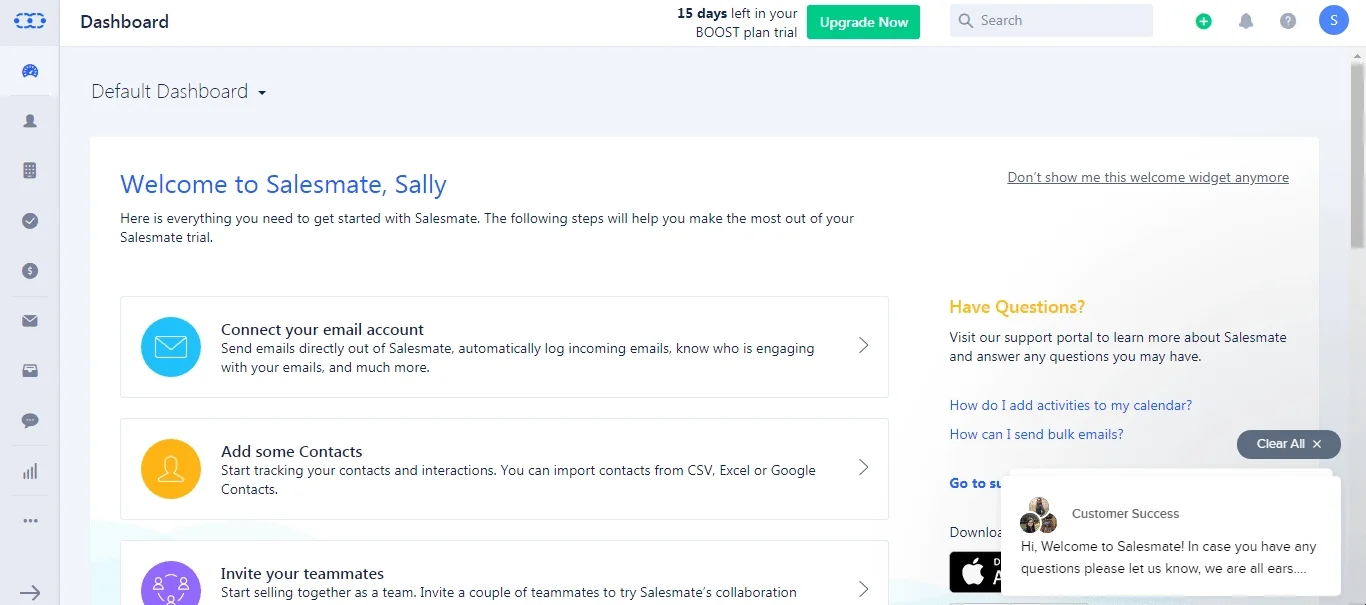Open 'How can I send bulk emails?' link

1036,434
